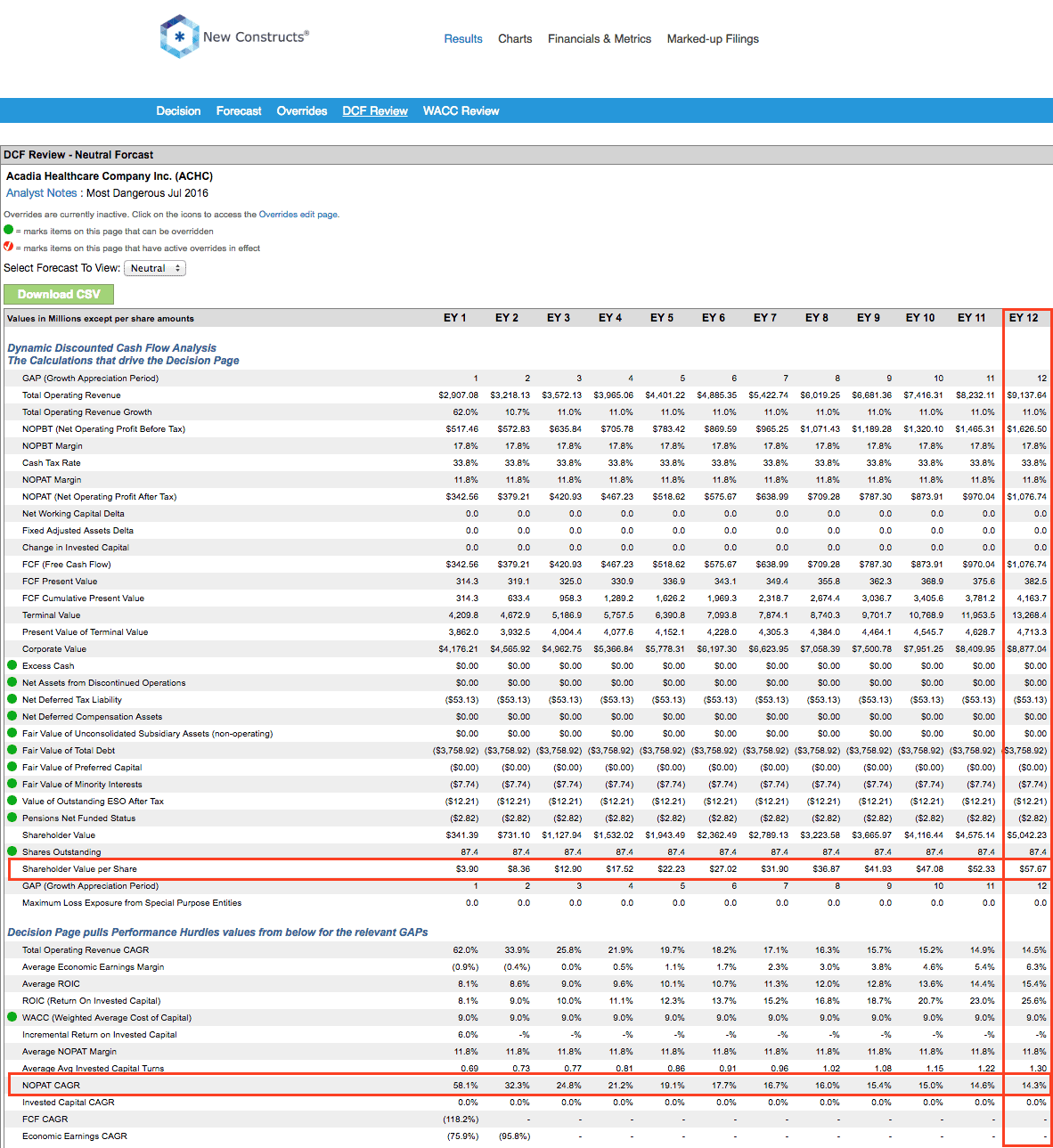Image resolution: width=1053 pixels, height=1148 pixels.
Task: Select the NOPBT Margin row label
Action: click(53, 446)
